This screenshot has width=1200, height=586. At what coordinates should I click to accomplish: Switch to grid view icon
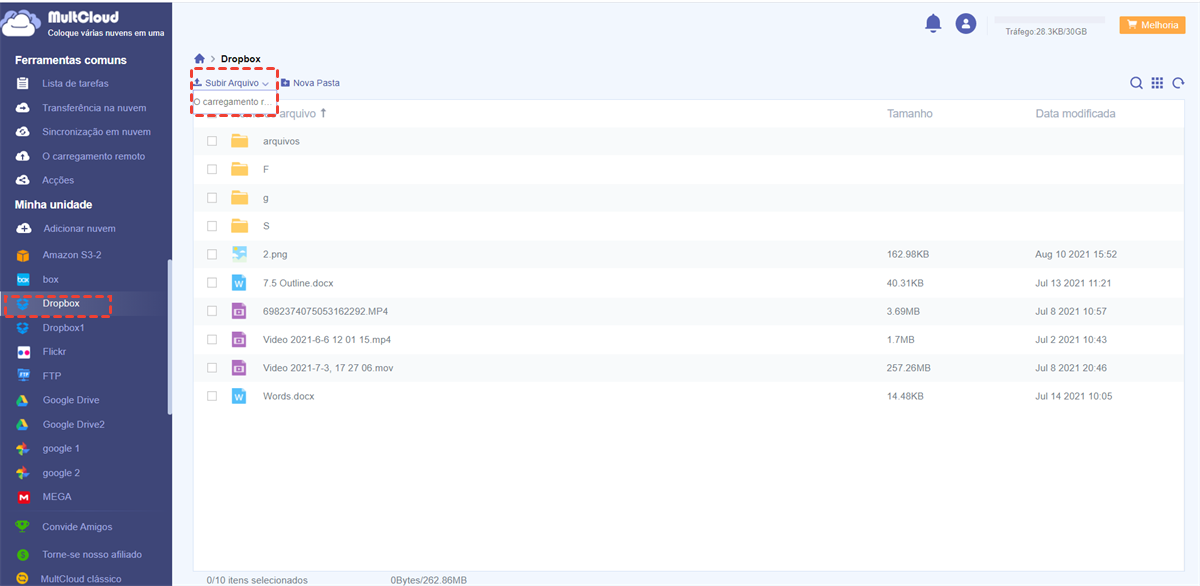pos(1157,83)
